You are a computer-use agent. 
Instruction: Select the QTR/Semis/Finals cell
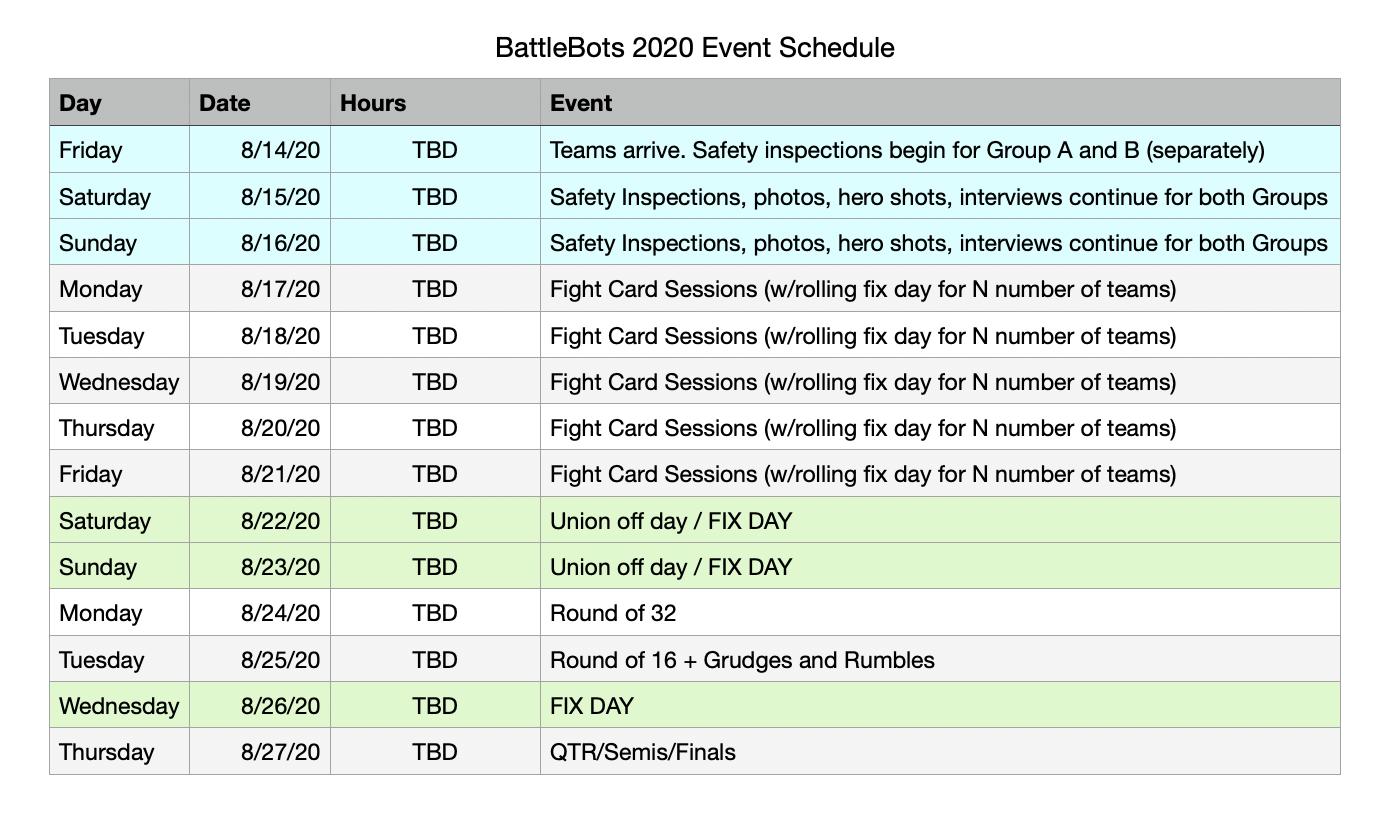coord(940,751)
